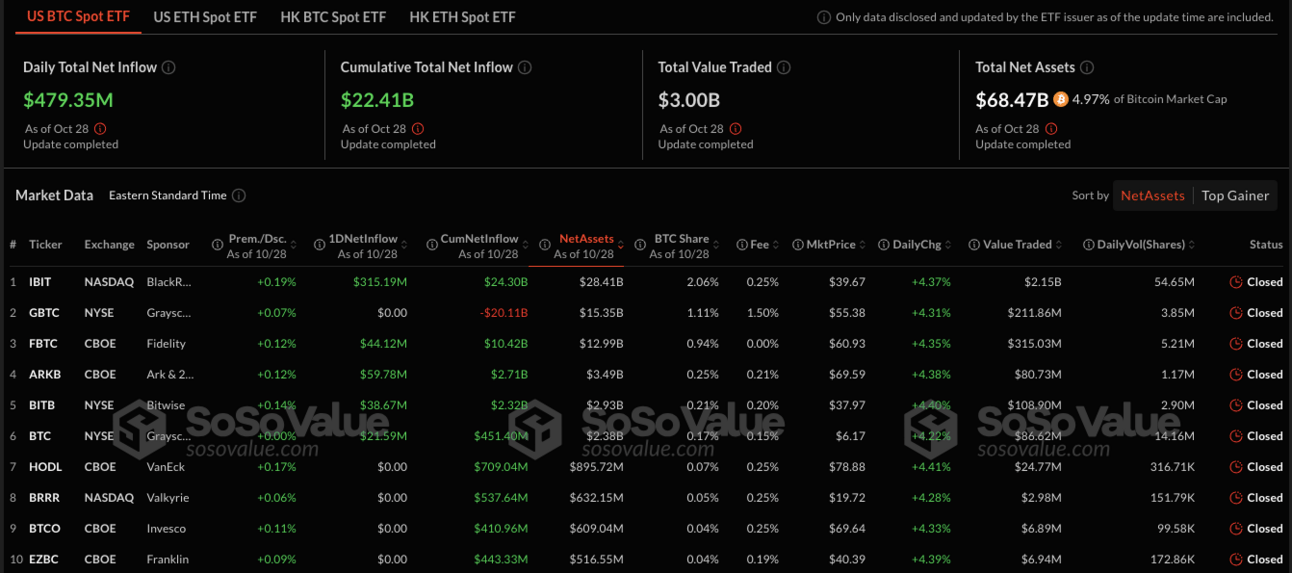Click info icon beside DailyChg column header
The height and width of the screenshot is (573, 1292).
coord(884,245)
